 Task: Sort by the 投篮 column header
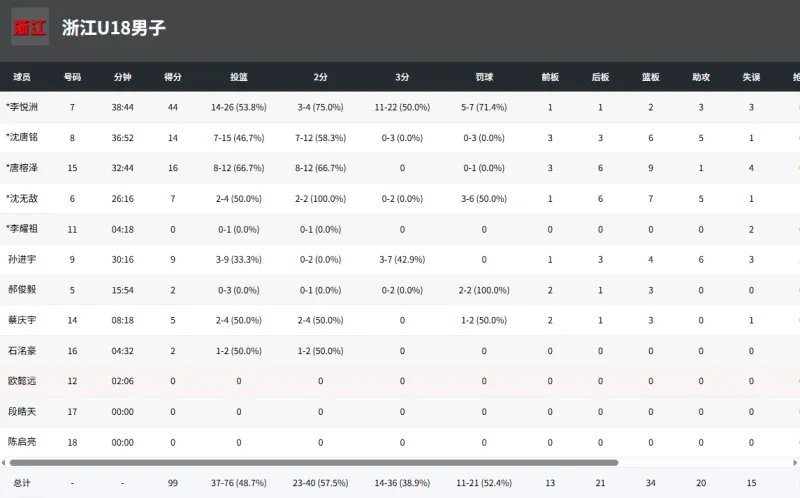coord(238,77)
